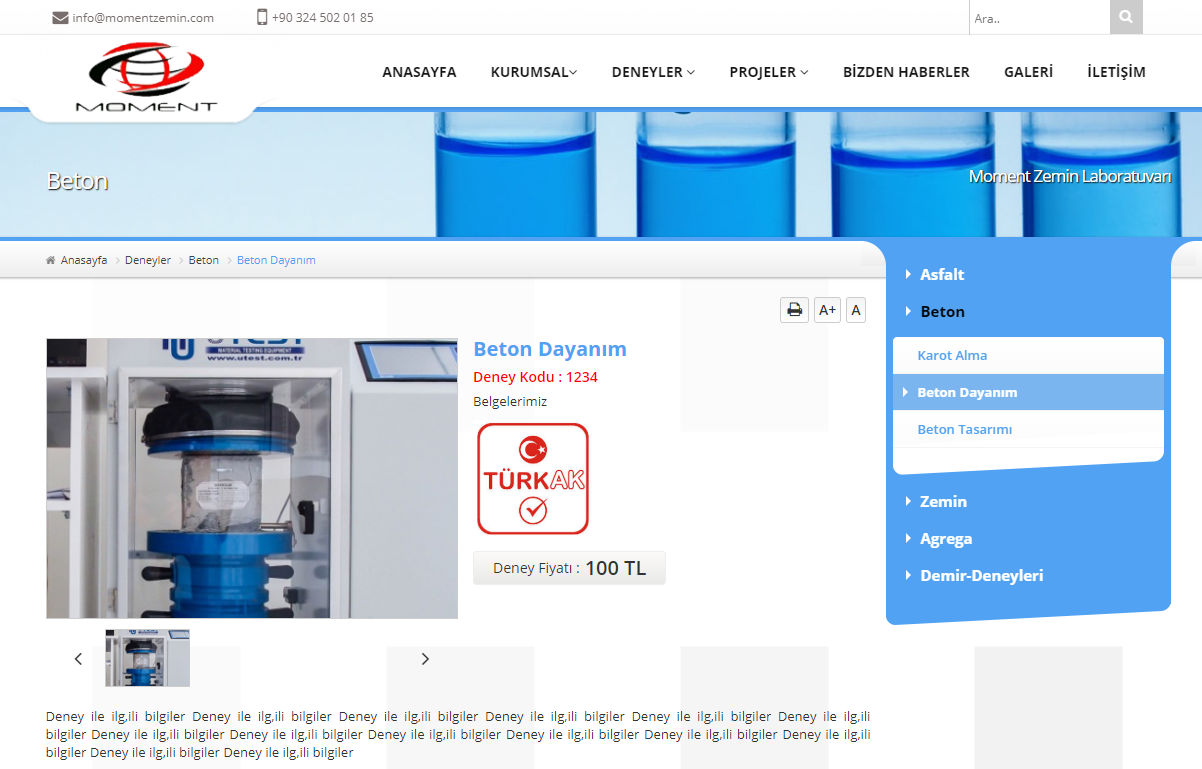1202x769 pixels.
Task: Go to İletişim page
Action: coord(1116,72)
